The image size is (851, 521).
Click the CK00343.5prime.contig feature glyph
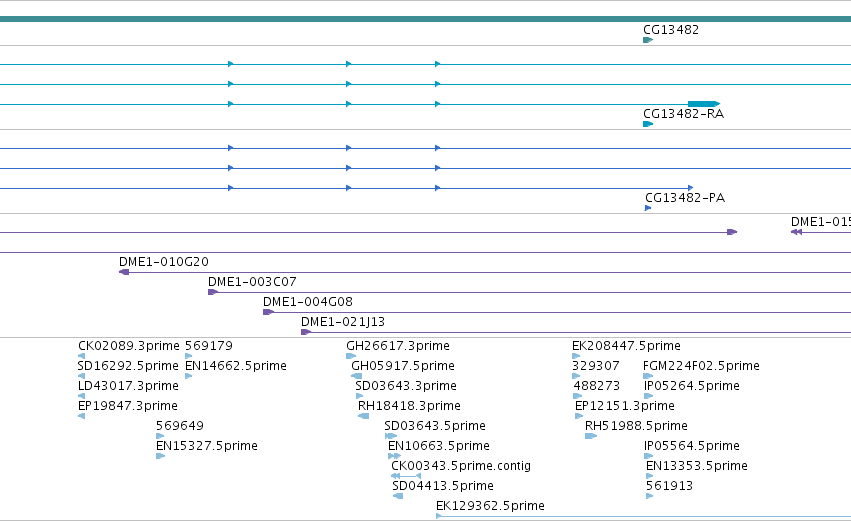click(x=406, y=476)
